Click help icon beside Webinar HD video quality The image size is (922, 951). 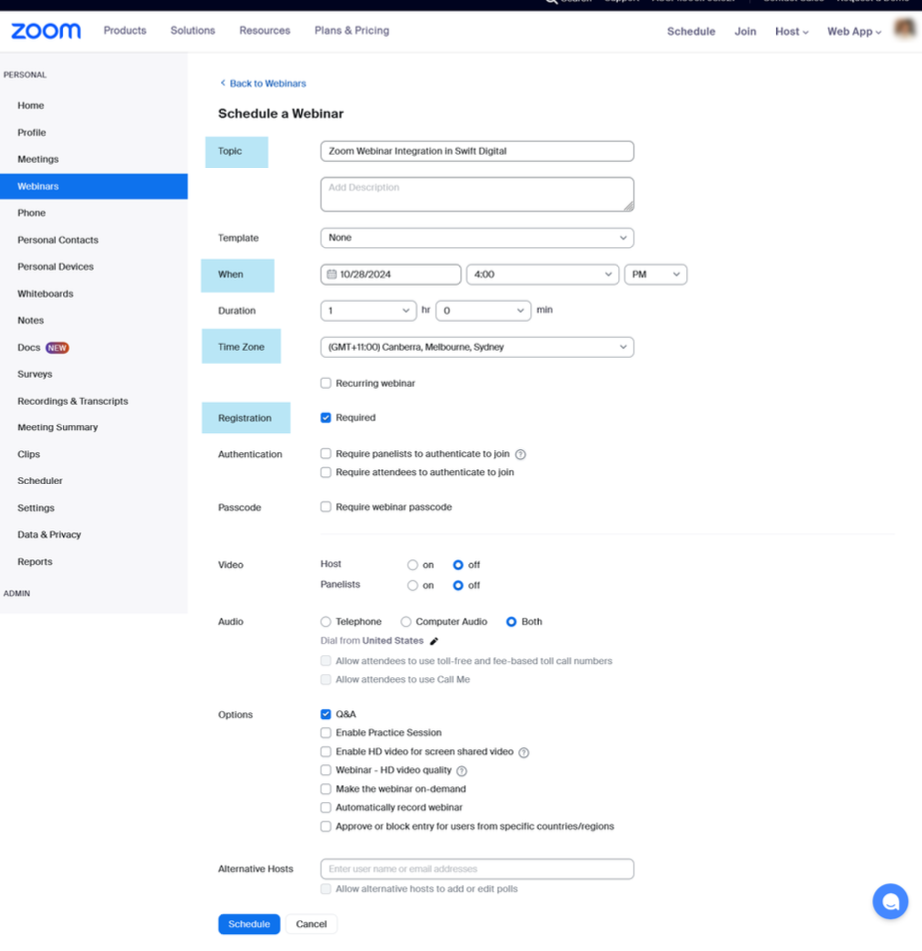[462, 771]
